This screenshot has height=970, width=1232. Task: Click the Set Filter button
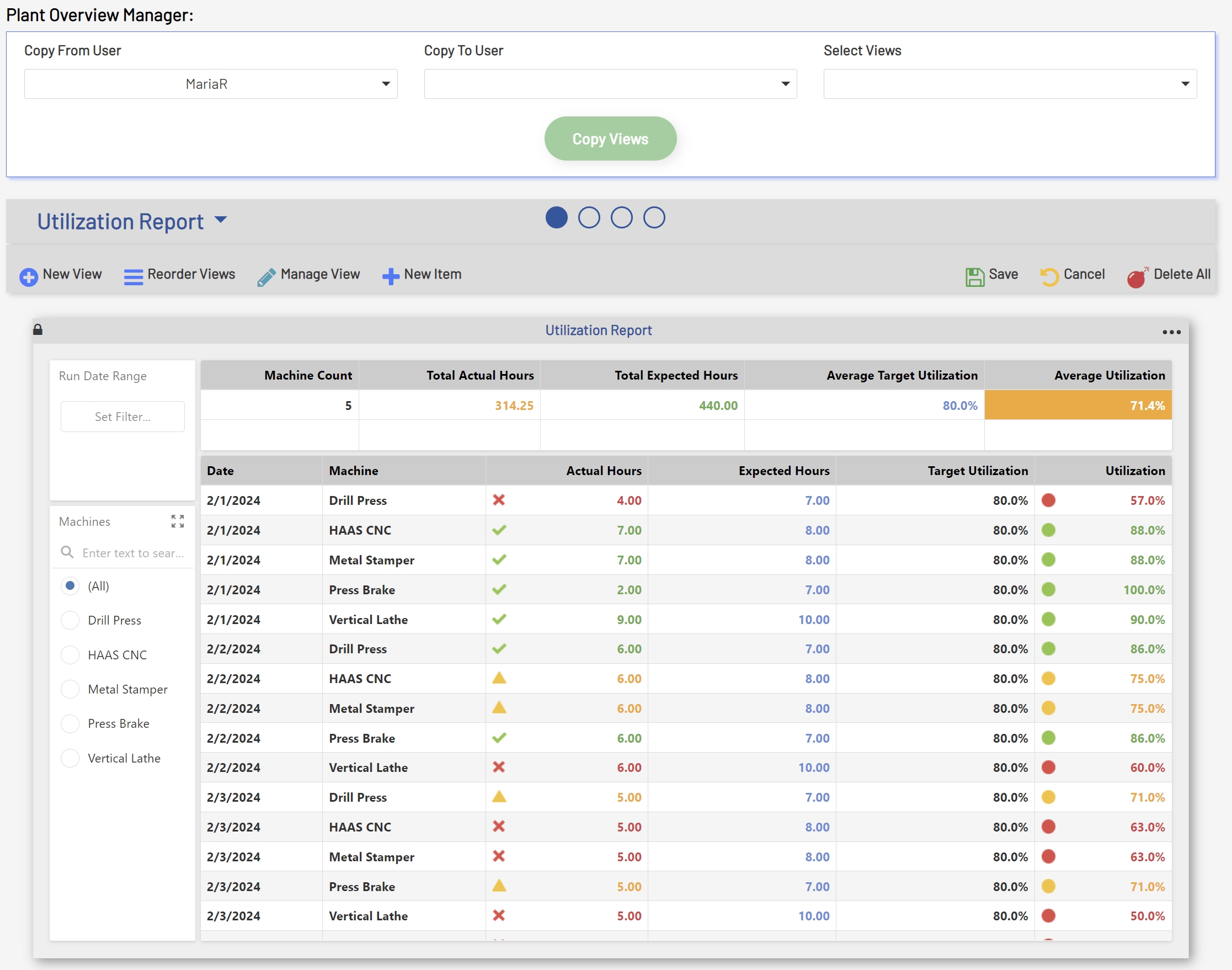pos(122,416)
